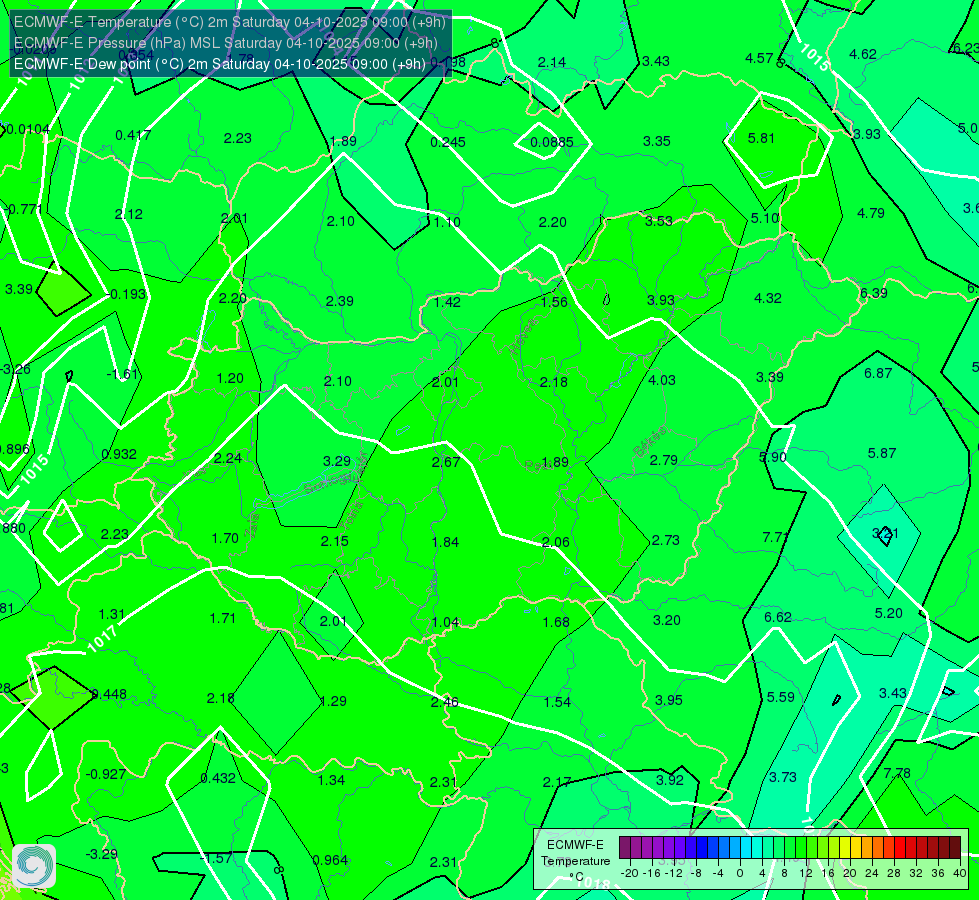This screenshot has width=979, height=900.
Task: Select the ECMWF-E Pressure MSL layer label
Action: (x=225, y=43)
